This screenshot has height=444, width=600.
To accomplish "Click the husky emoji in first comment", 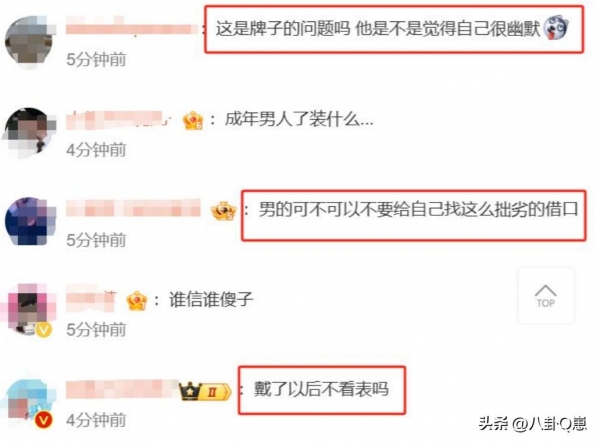I will (556, 28).
